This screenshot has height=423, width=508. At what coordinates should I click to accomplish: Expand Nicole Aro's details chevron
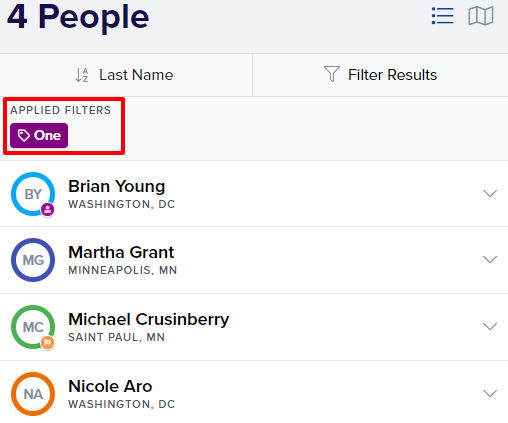tap(490, 393)
